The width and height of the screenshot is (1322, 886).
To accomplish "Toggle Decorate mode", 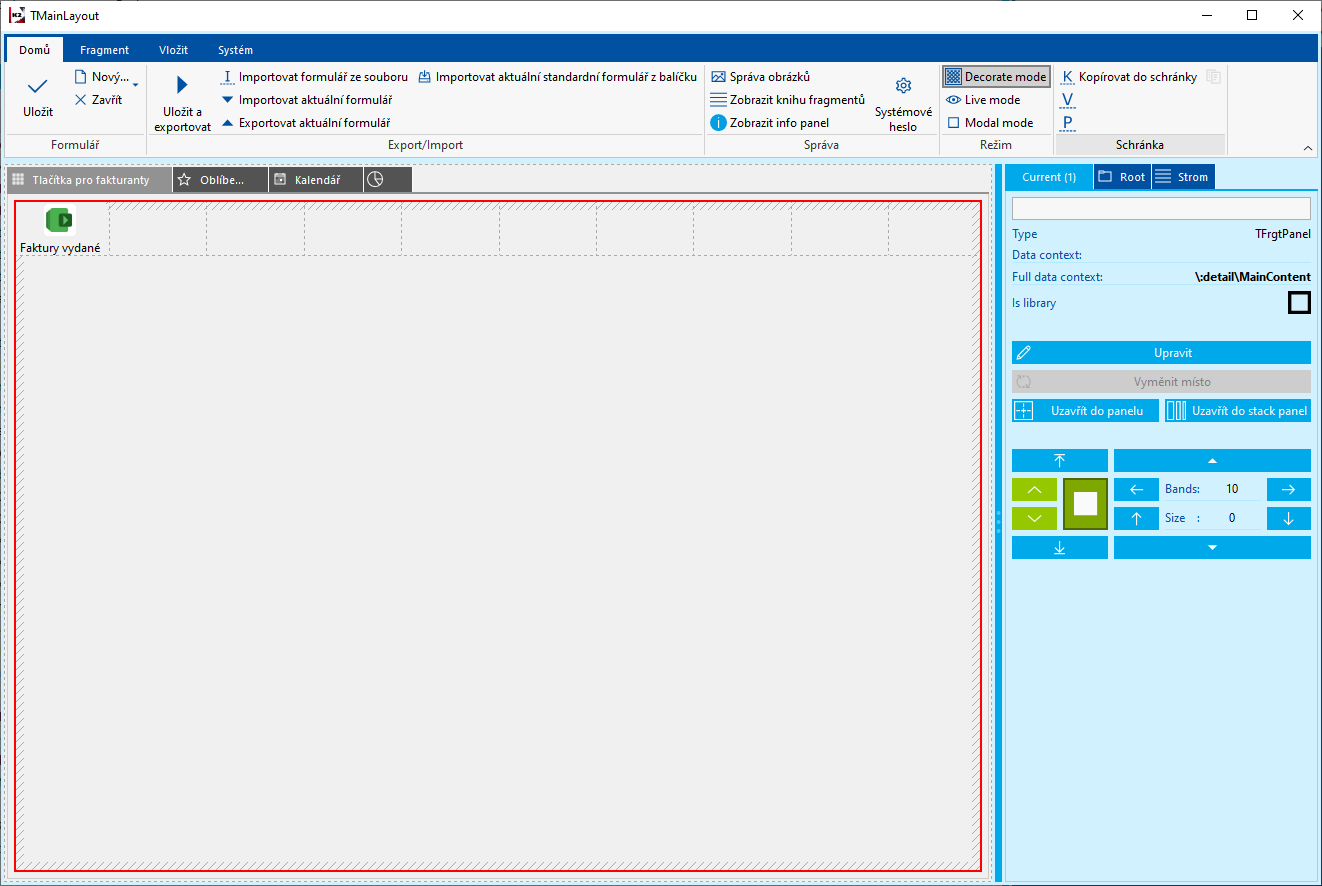I will click(x=996, y=77).
